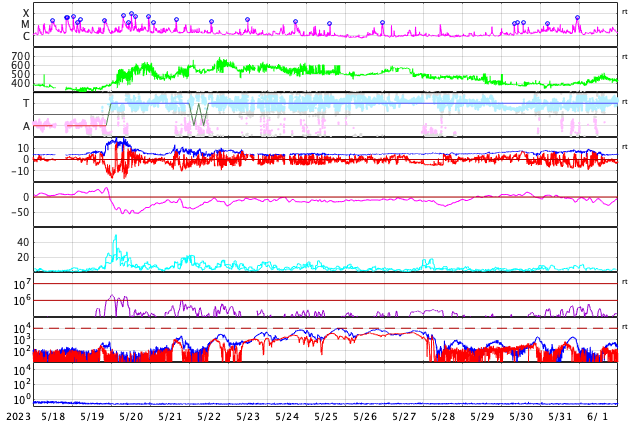Image resolution: width=634 pixels, height=424 pixels.
Task: Click the 5/22 date label
Action: click(x=209, y=416)
